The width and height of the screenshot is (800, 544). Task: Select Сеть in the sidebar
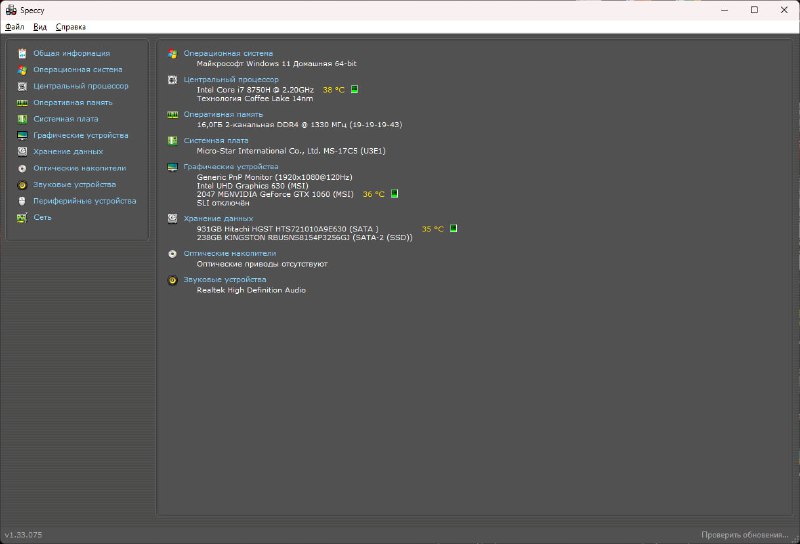[x=42, y=217]
